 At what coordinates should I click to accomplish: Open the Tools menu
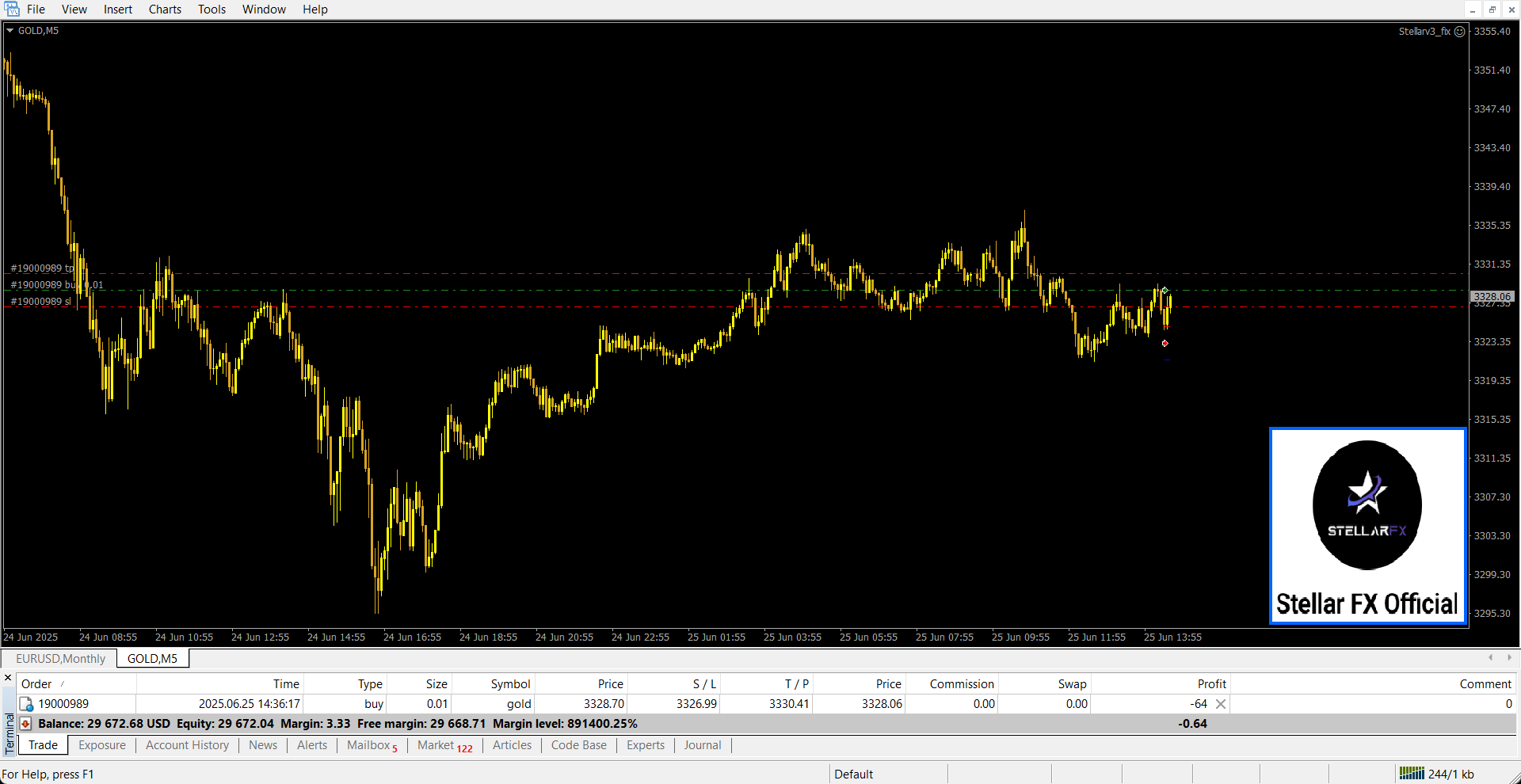212,10
